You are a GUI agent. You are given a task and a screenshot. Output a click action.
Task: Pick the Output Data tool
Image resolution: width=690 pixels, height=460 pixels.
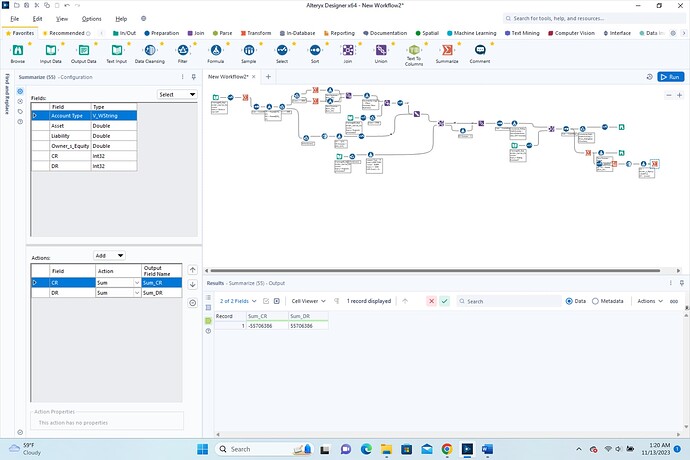pyautogui.click(x=84, y=54)
